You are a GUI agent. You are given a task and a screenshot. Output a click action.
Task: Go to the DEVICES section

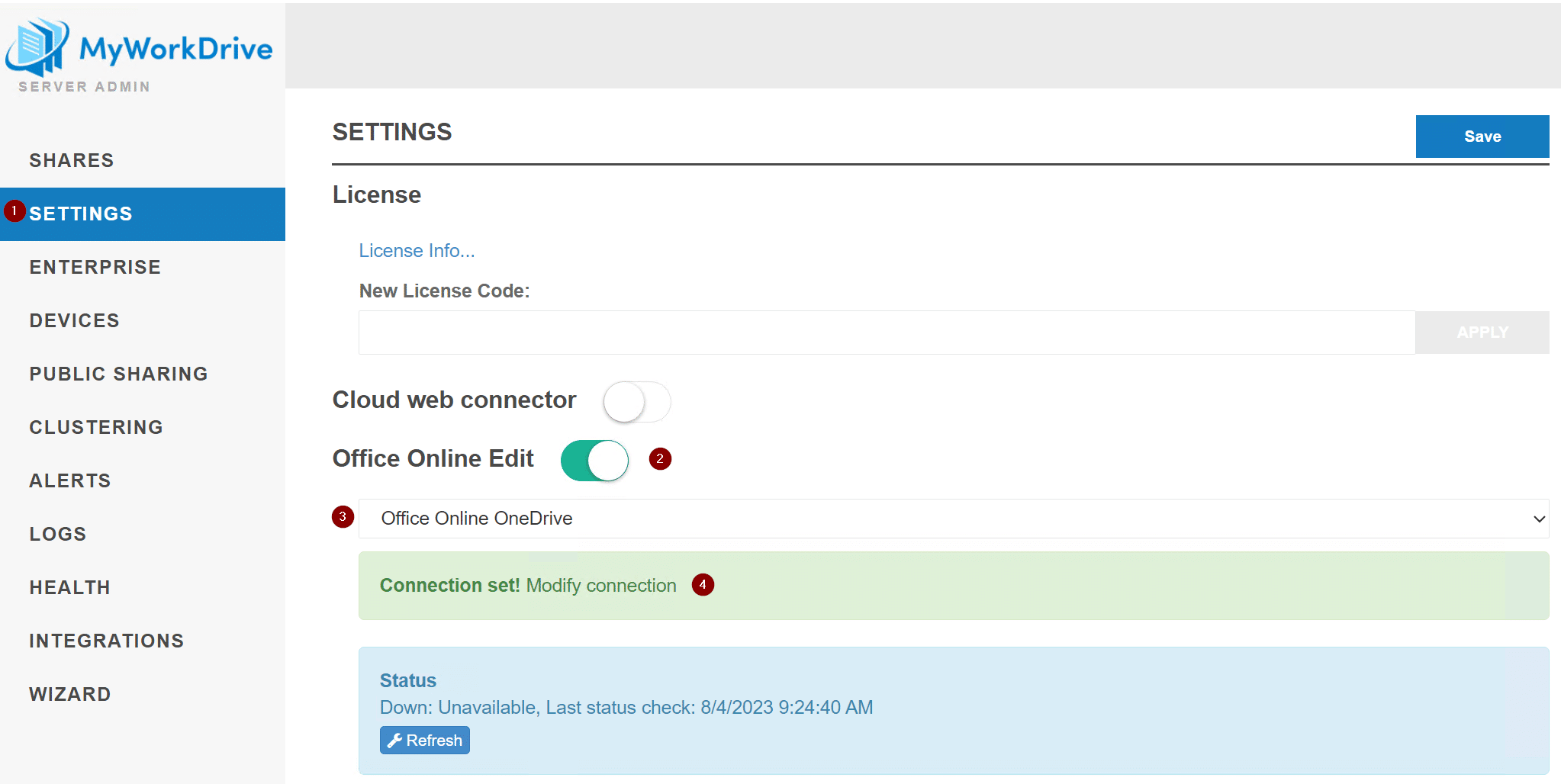coord(74,320)
